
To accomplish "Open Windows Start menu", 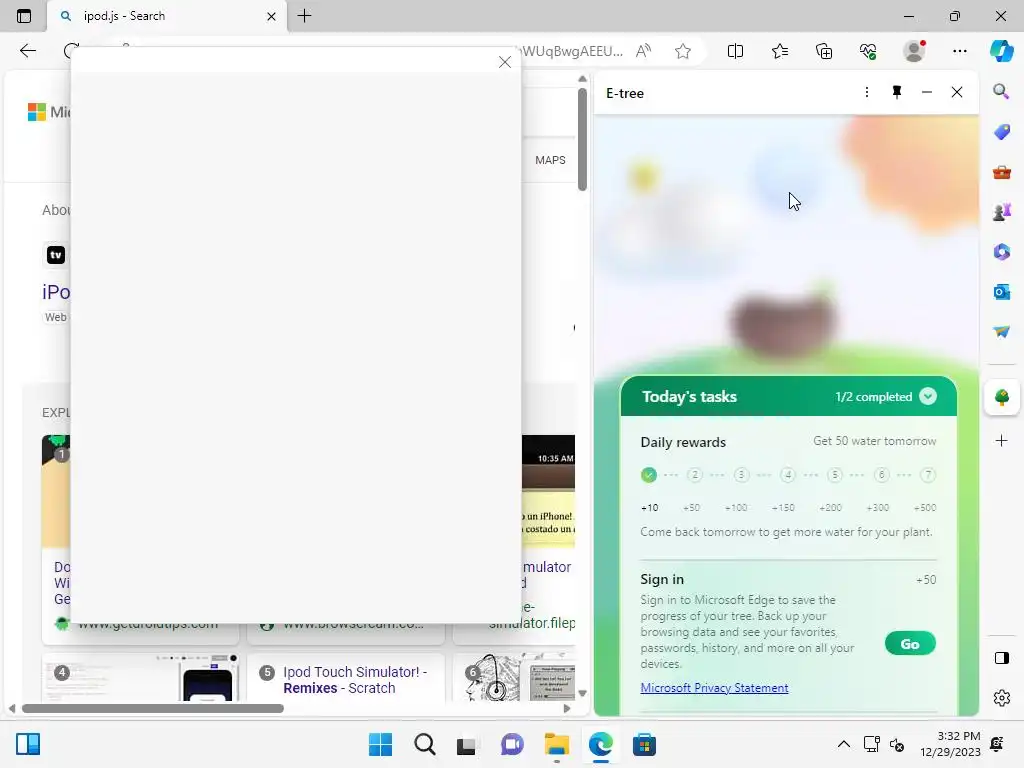I will pos(381,744).
